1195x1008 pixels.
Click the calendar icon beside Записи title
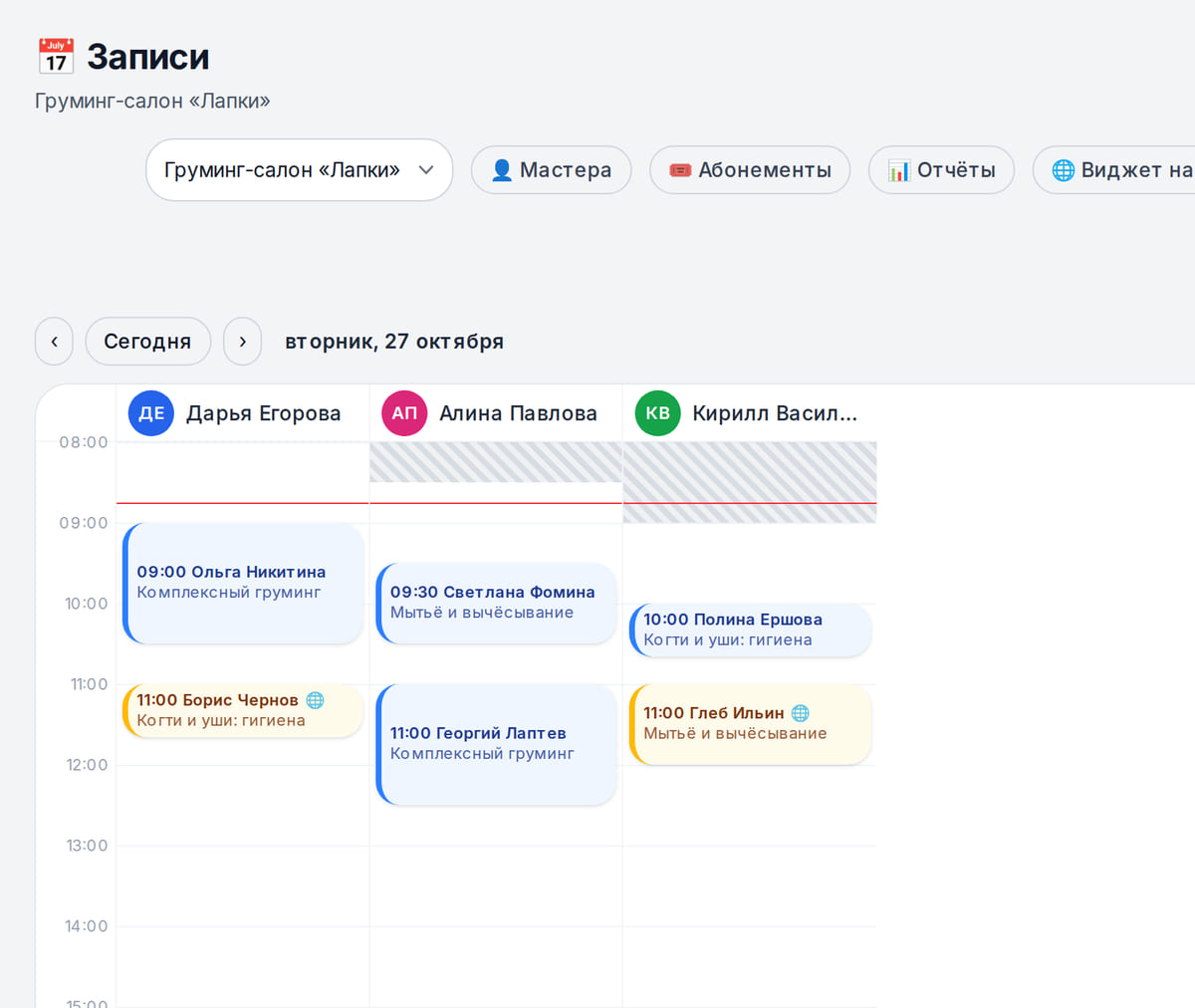(56, 57)
